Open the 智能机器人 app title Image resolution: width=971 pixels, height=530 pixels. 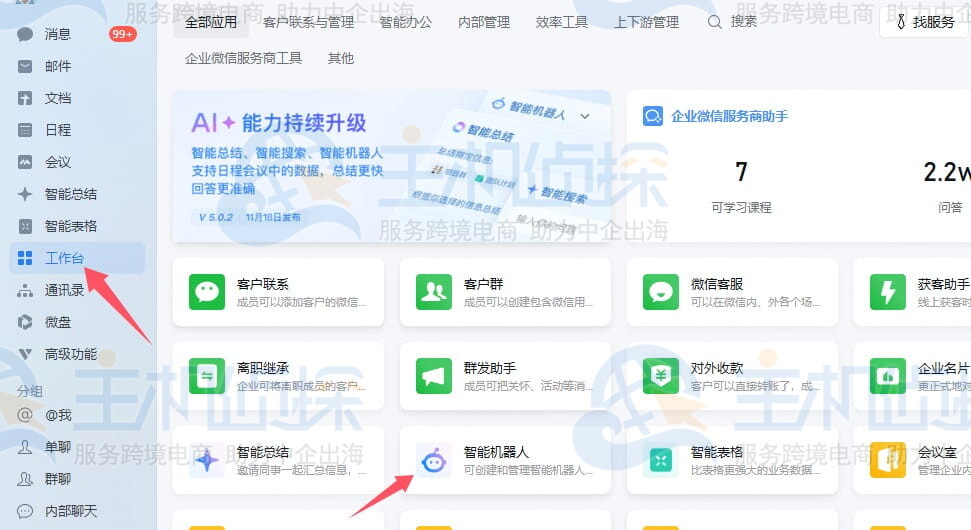[497, 453]
